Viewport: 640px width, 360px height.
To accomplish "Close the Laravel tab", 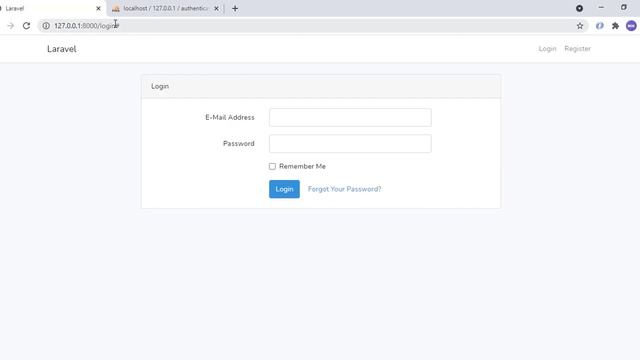I will 98,8.
